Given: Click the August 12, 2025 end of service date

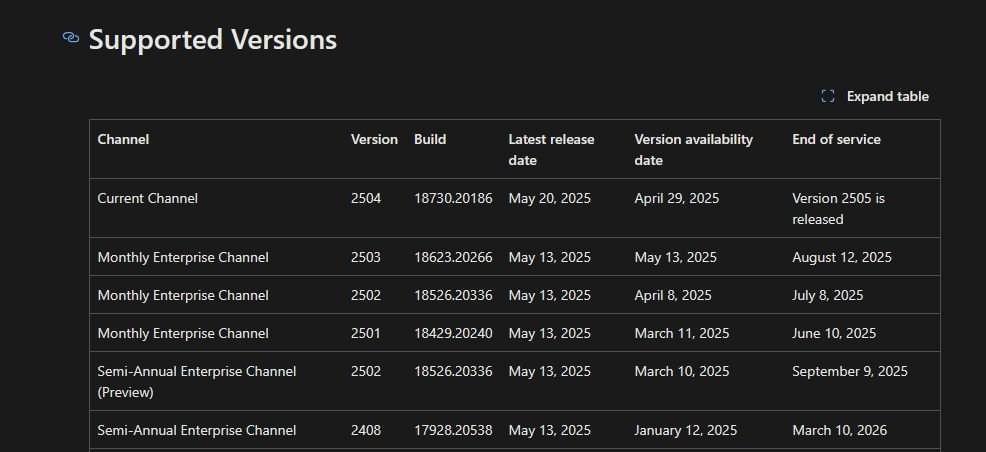Looking at the screenshot, I should [842, 257].
